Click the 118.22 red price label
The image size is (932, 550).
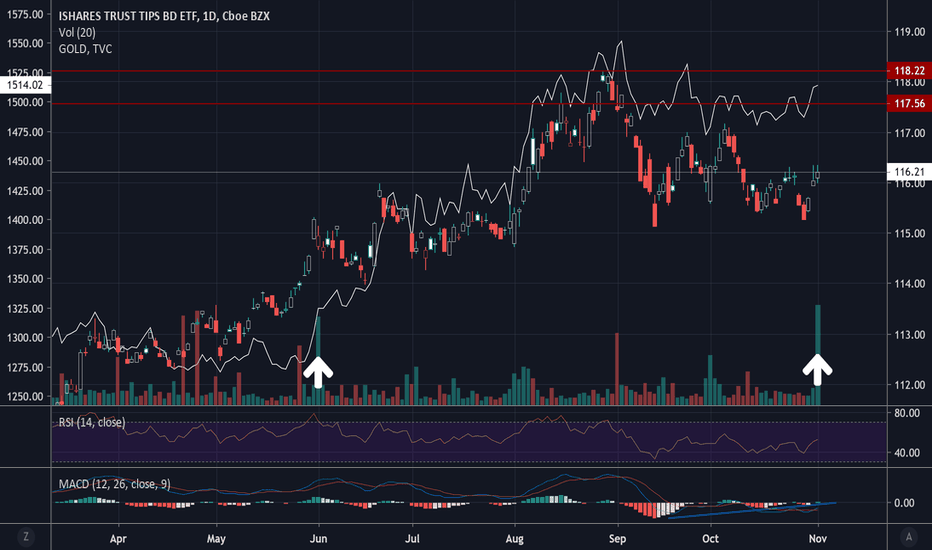click(x=909, y=71)
